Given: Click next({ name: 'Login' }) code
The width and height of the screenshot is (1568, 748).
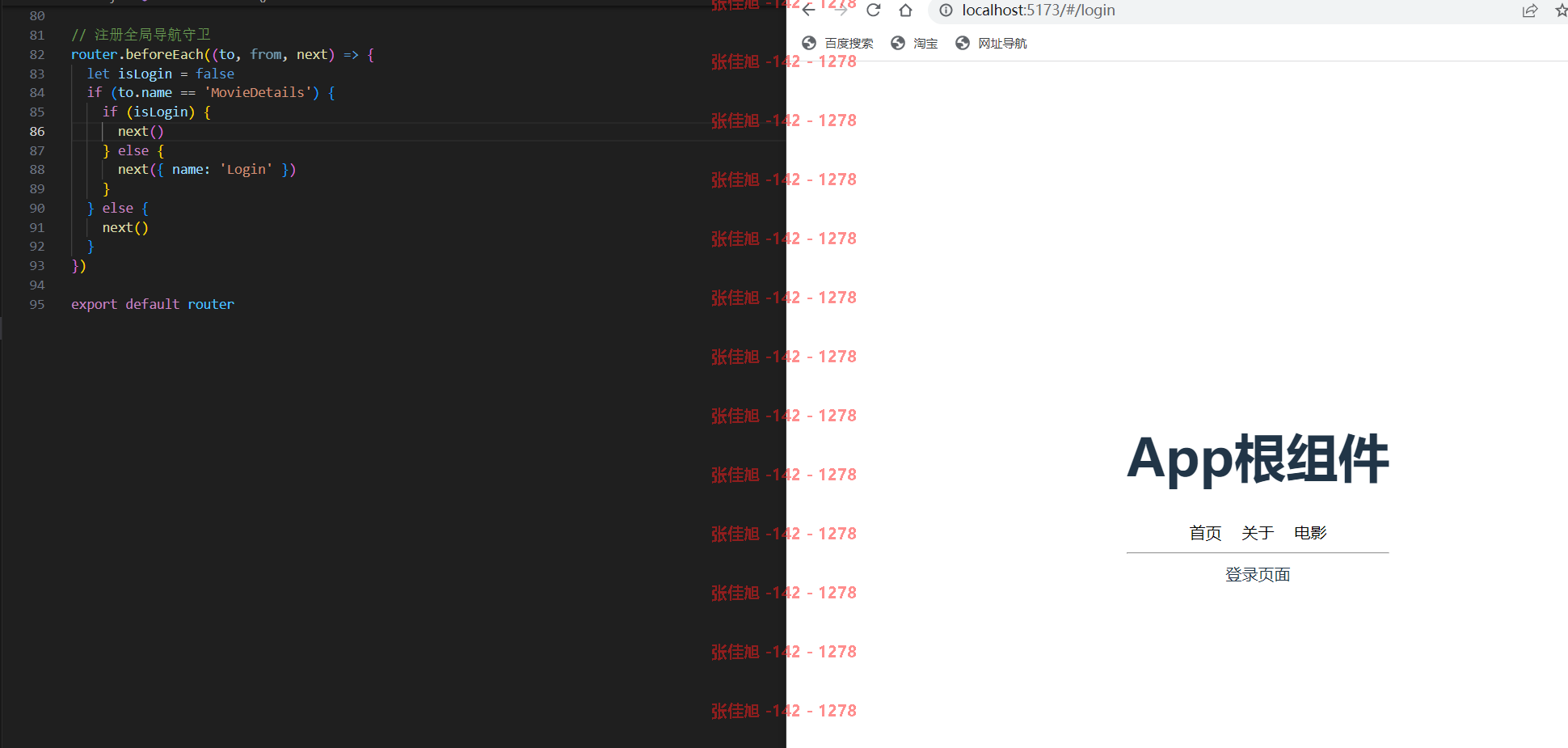Looking at the screenshot, I should 207,169.
